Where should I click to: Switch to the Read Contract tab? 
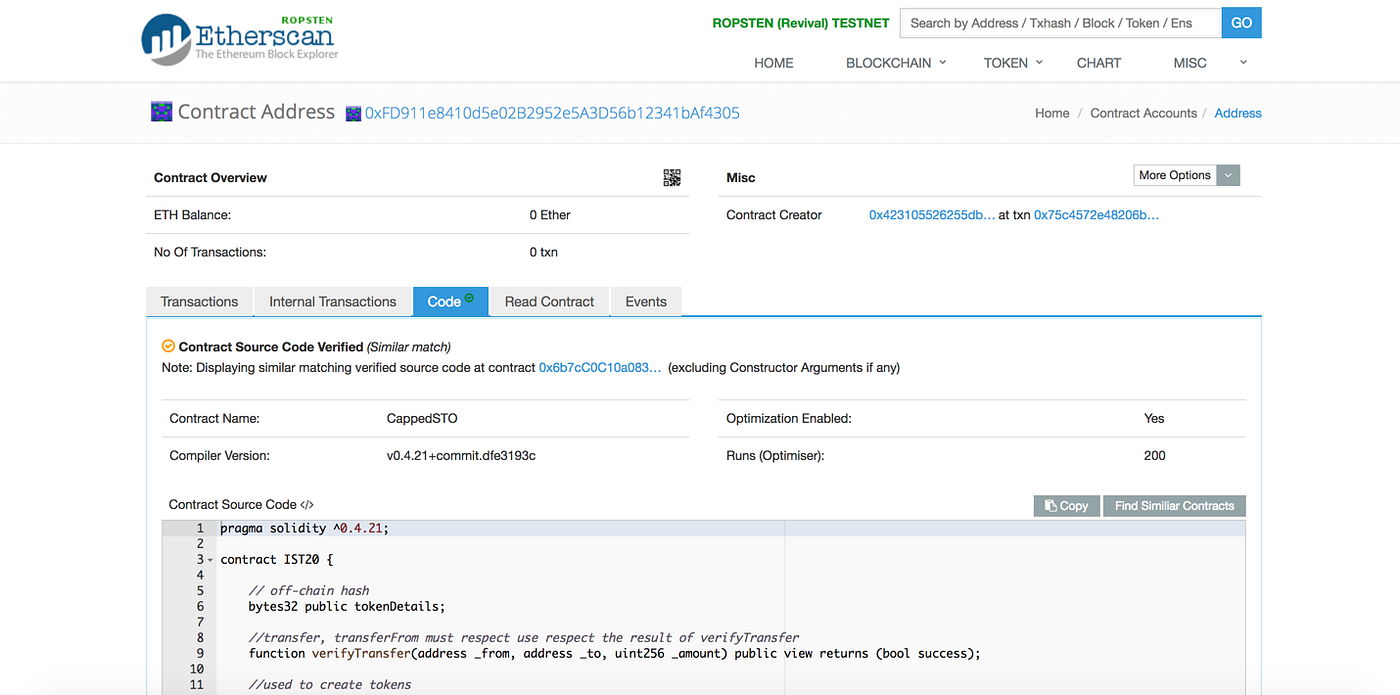[549, 301]
